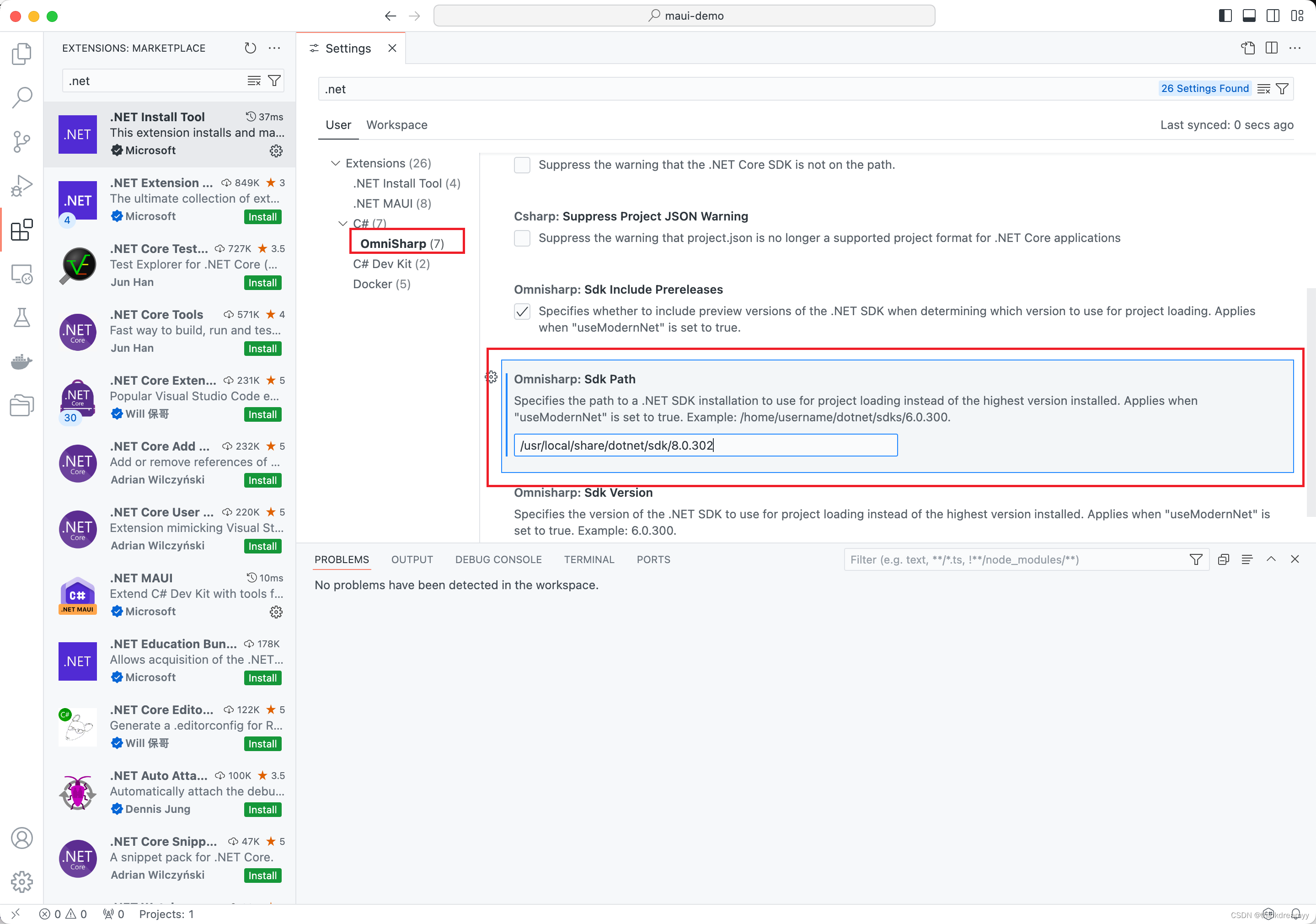Click the Sdk Path text input

706,446
